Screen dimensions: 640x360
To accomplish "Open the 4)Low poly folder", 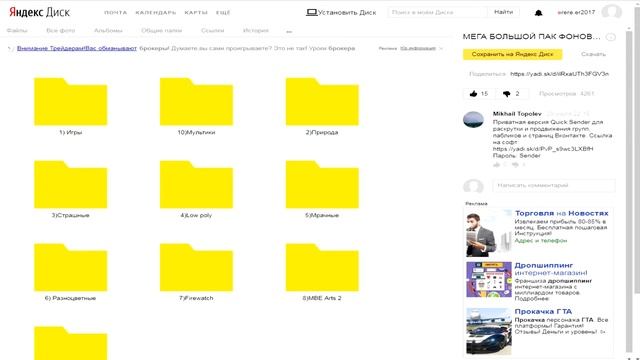I will click(x=196, y=184).
